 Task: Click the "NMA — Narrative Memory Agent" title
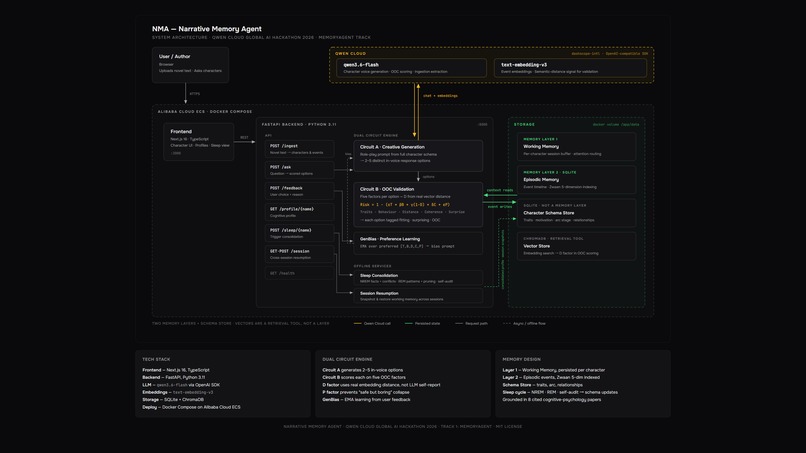point(207,29)
